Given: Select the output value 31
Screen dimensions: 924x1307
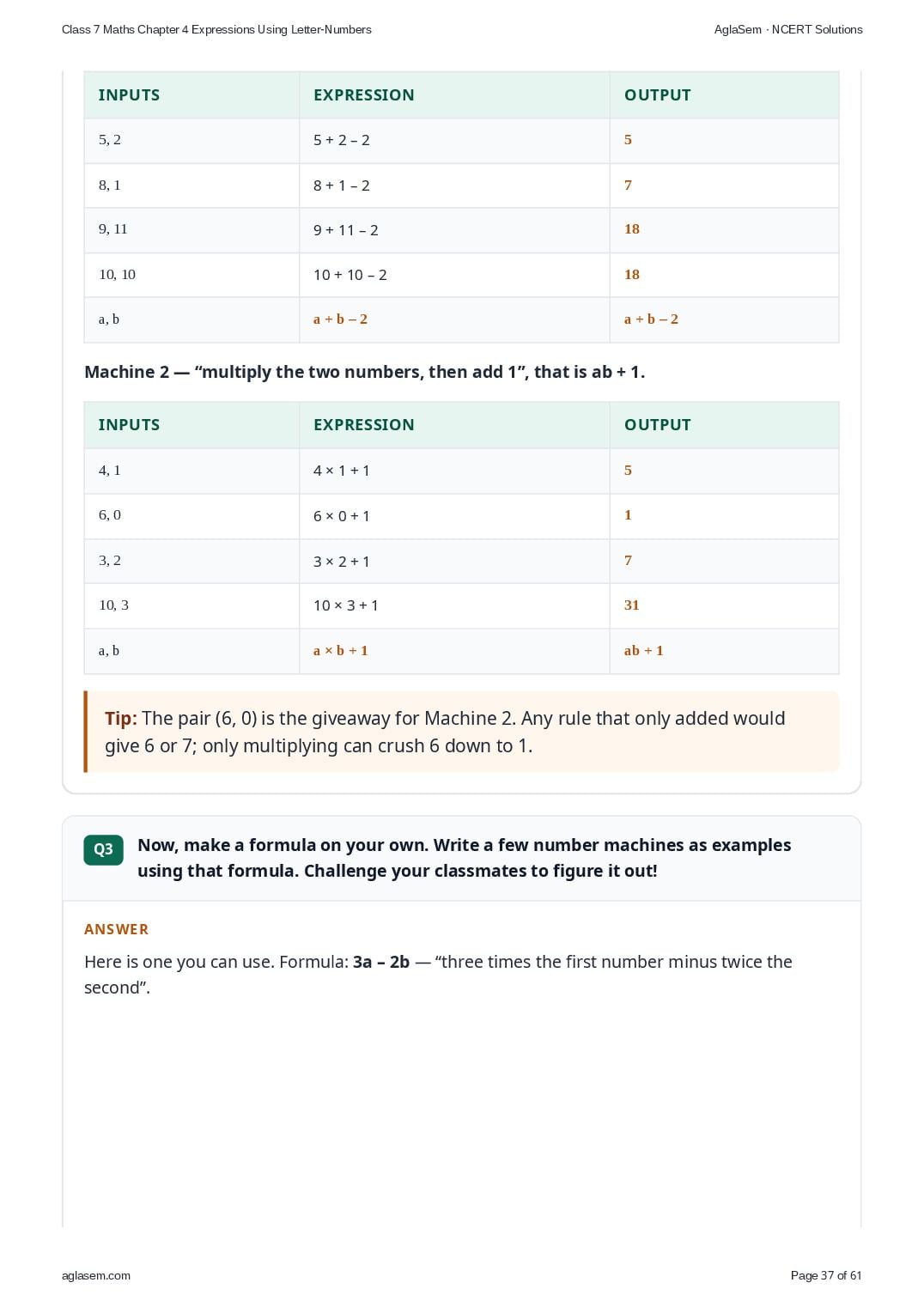Looking at the screenshot, I should 632,605.
